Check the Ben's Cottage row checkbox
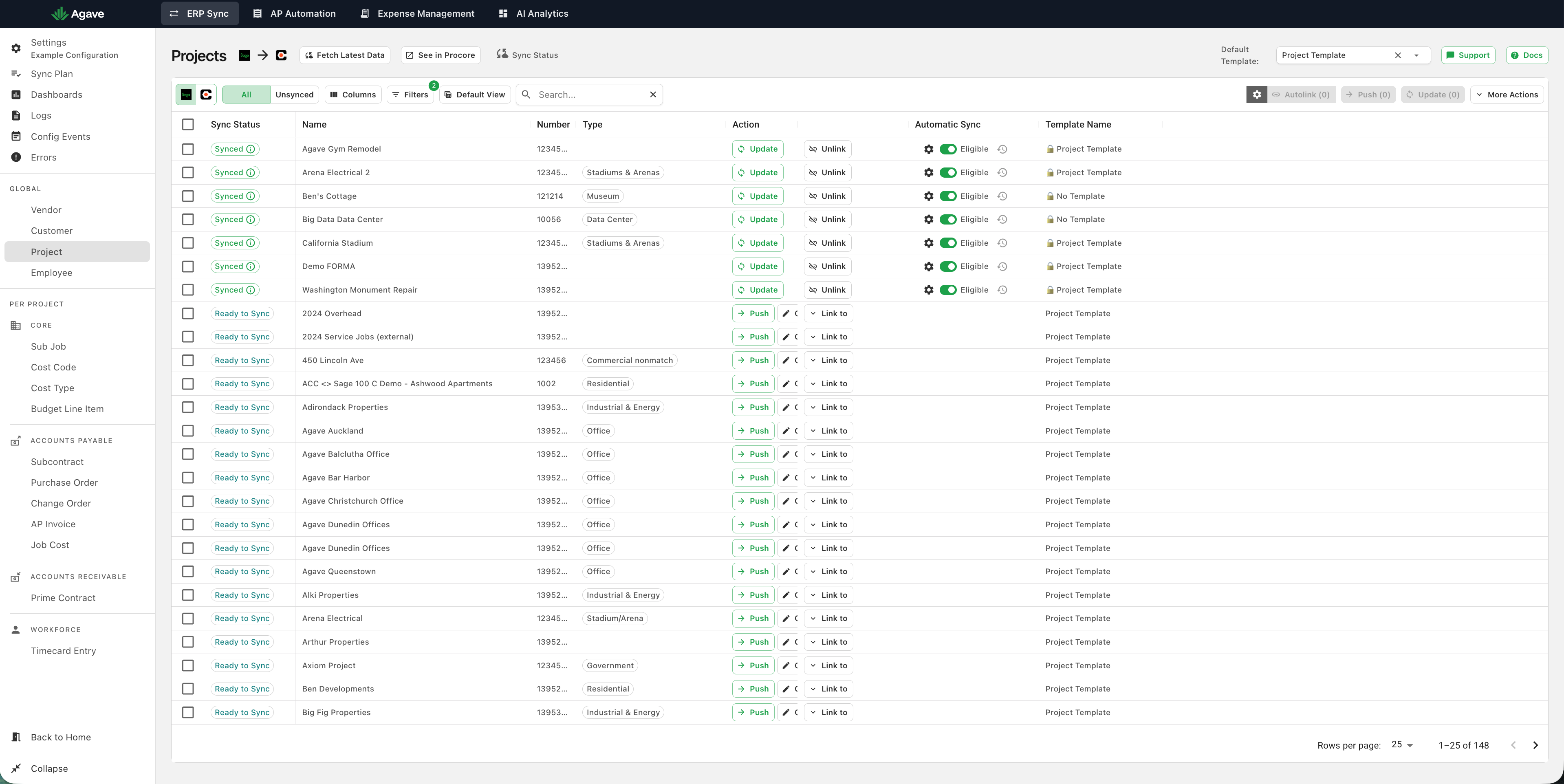1564x784 pixels. (x=188, y=196)
